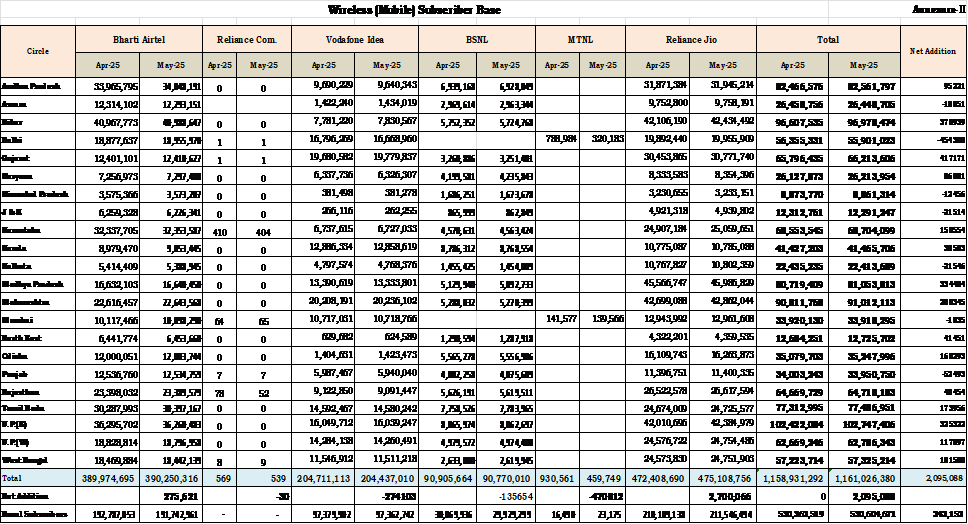The image size is (968, 524).
Task: Click the 'Net Addition' column header
Action: (933, 51)
